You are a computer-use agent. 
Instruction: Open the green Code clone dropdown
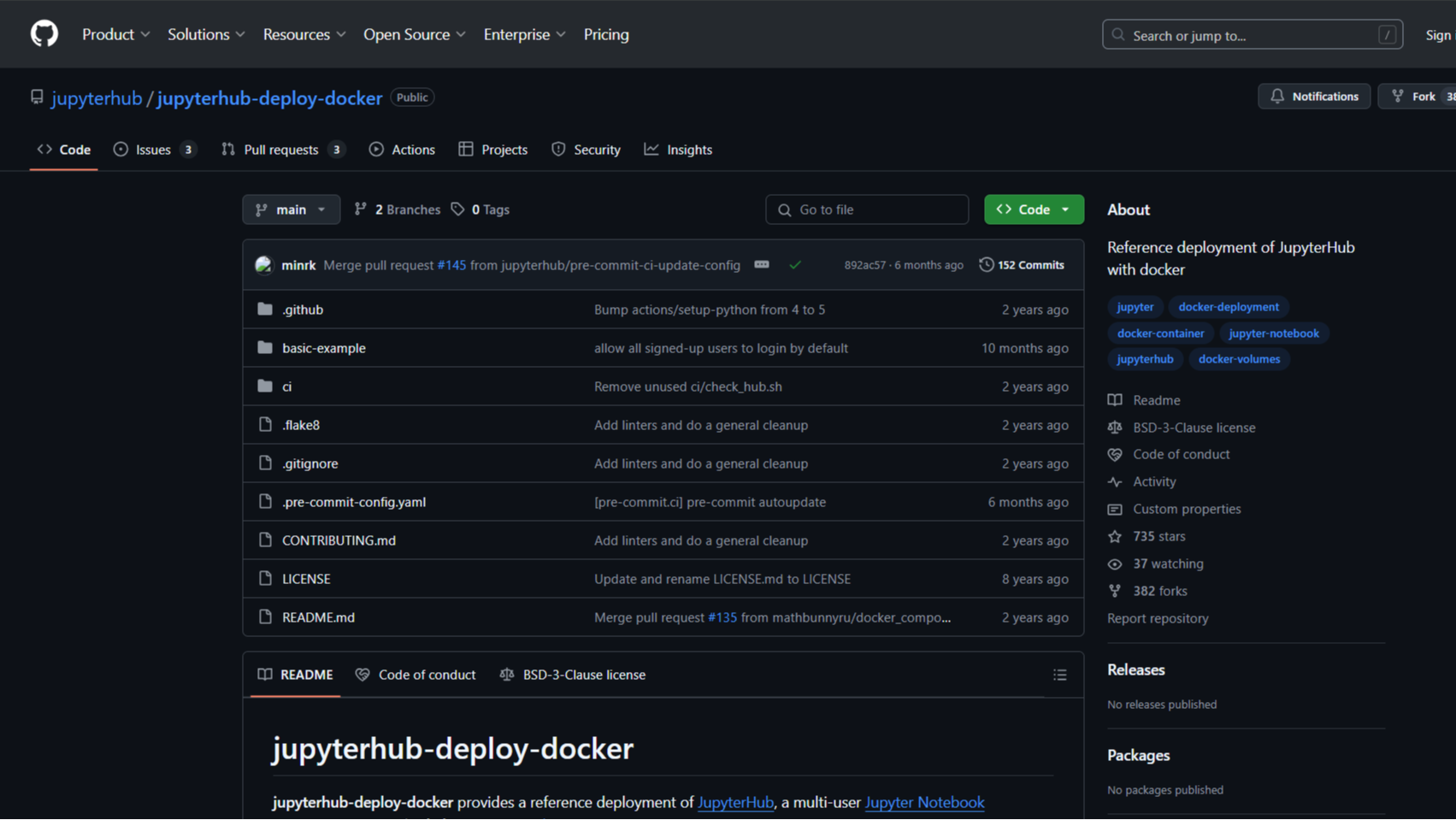tap(1034, 209)
